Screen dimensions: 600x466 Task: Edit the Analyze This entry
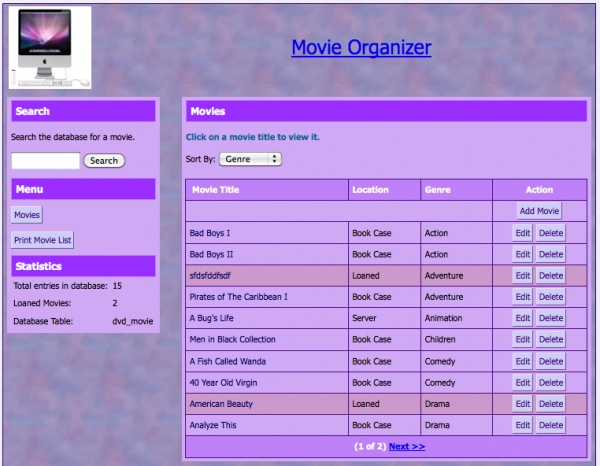tap(522, 425)
